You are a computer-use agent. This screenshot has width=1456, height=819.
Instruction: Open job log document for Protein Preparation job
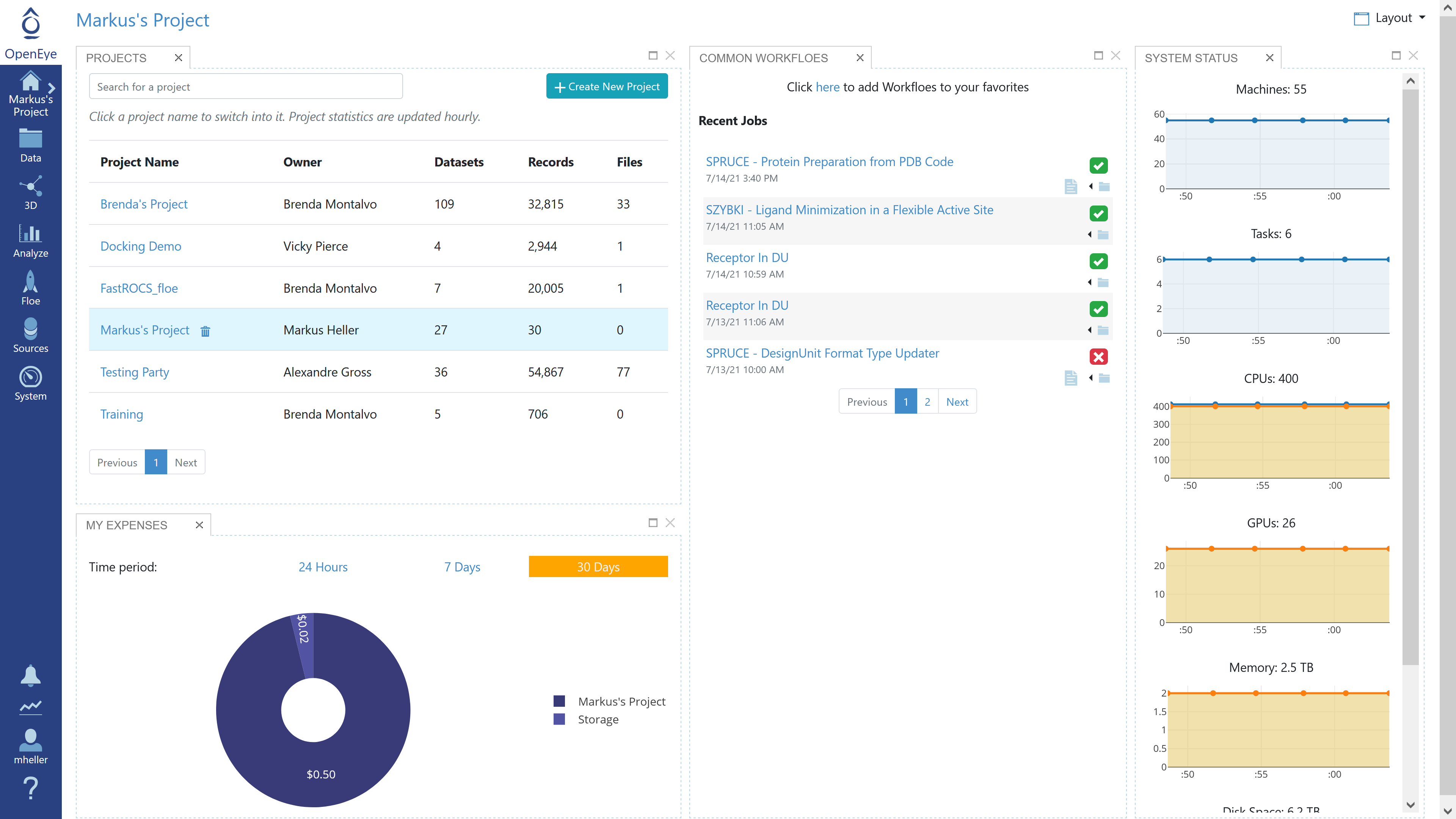pos(1070,187)
